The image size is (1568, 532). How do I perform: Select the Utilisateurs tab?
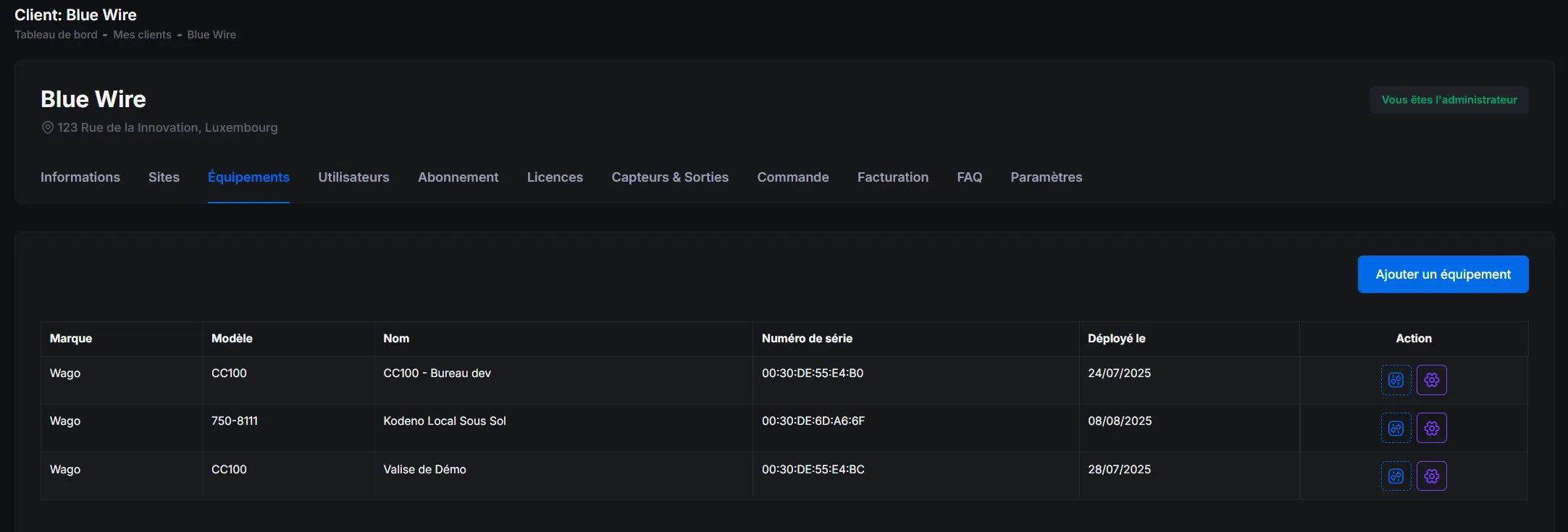(353, 177)
